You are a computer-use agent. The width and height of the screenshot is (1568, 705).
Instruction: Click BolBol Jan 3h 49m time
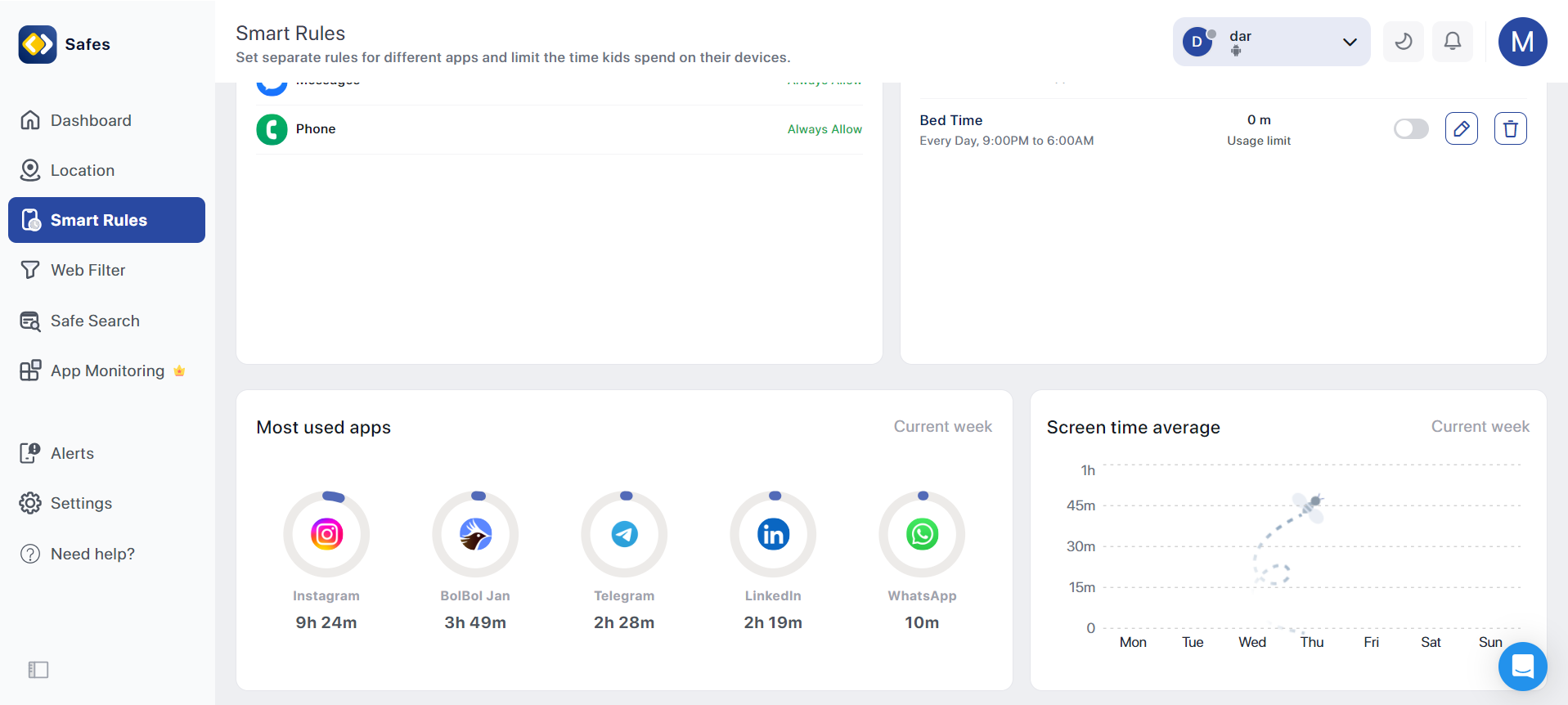coord(475,622)
